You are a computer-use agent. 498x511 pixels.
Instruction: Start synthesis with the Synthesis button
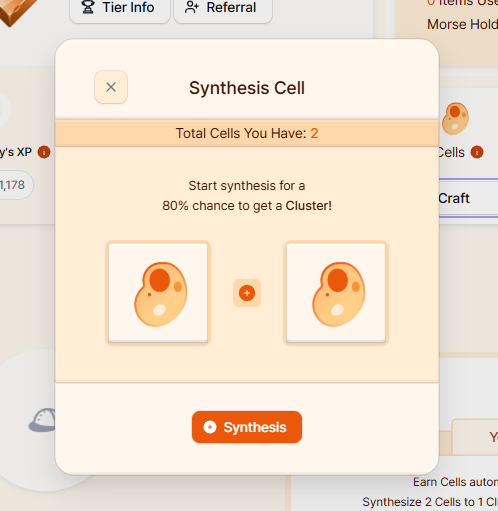pos(247,427)
